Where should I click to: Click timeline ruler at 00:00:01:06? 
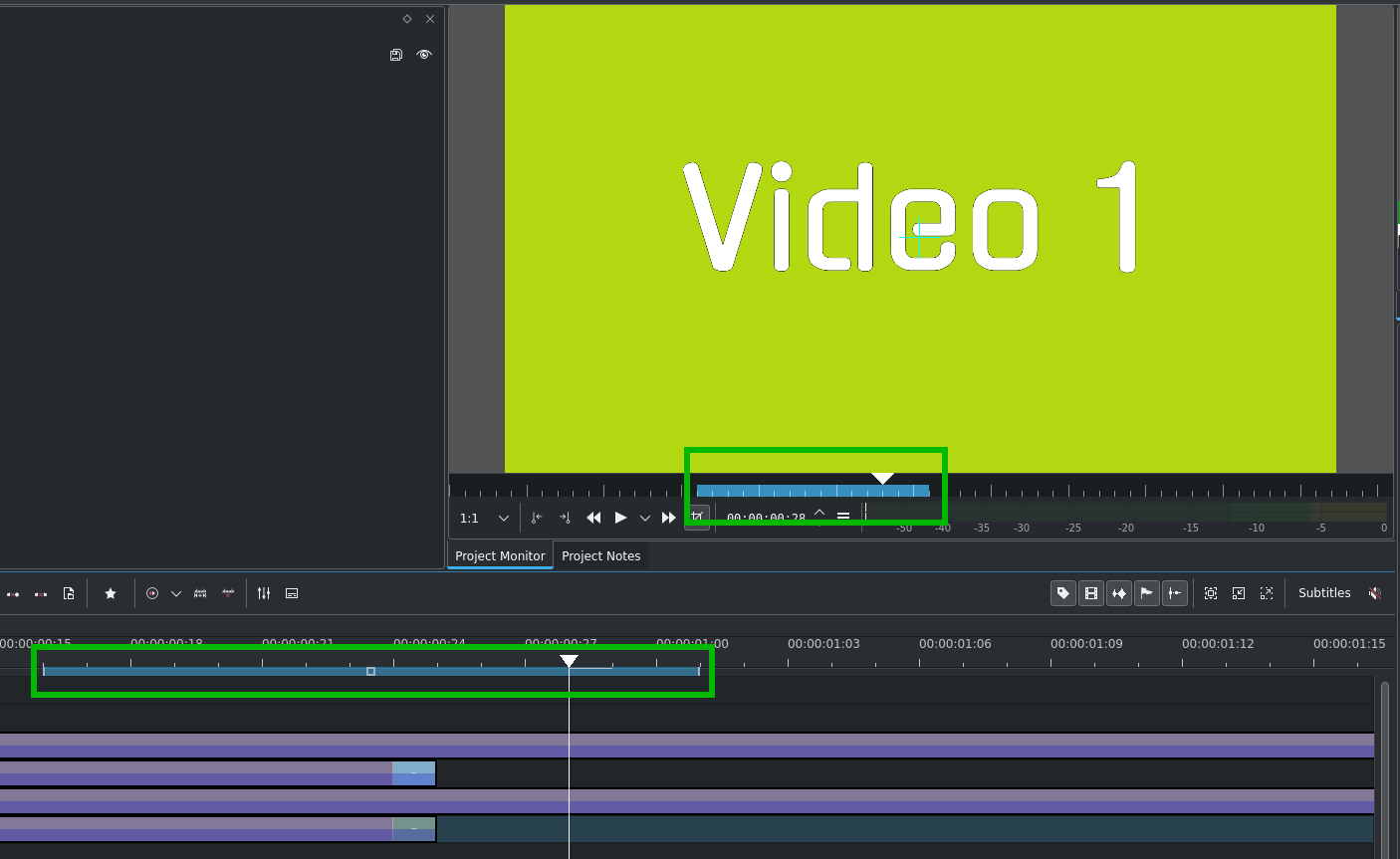coord(955,644)
